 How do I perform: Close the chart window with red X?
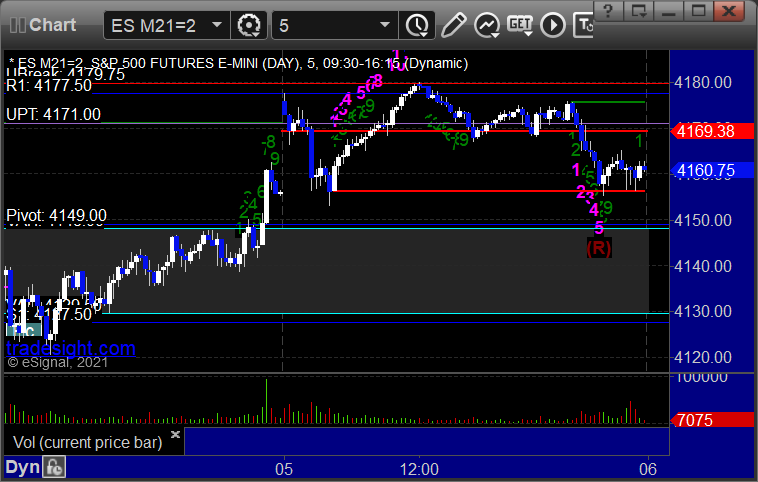click(x=729, y=10)
